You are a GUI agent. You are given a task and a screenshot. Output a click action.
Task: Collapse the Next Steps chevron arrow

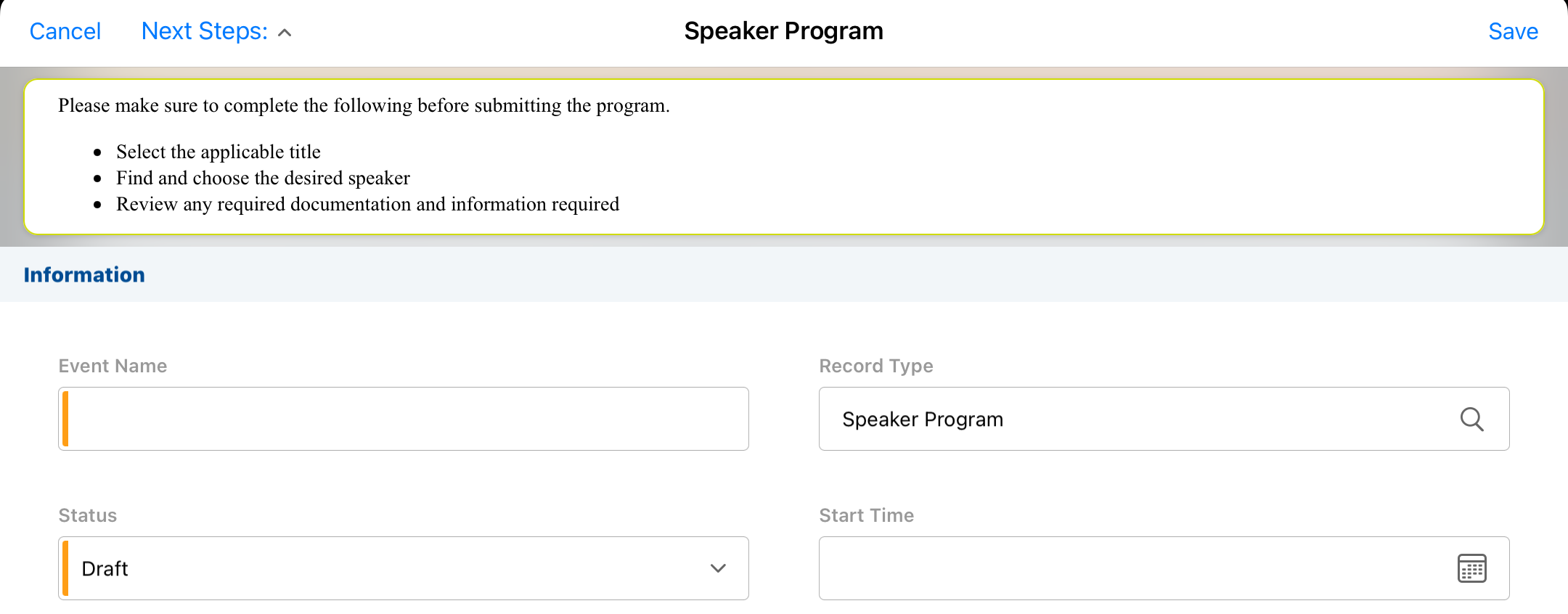click(x=285, y=33)
